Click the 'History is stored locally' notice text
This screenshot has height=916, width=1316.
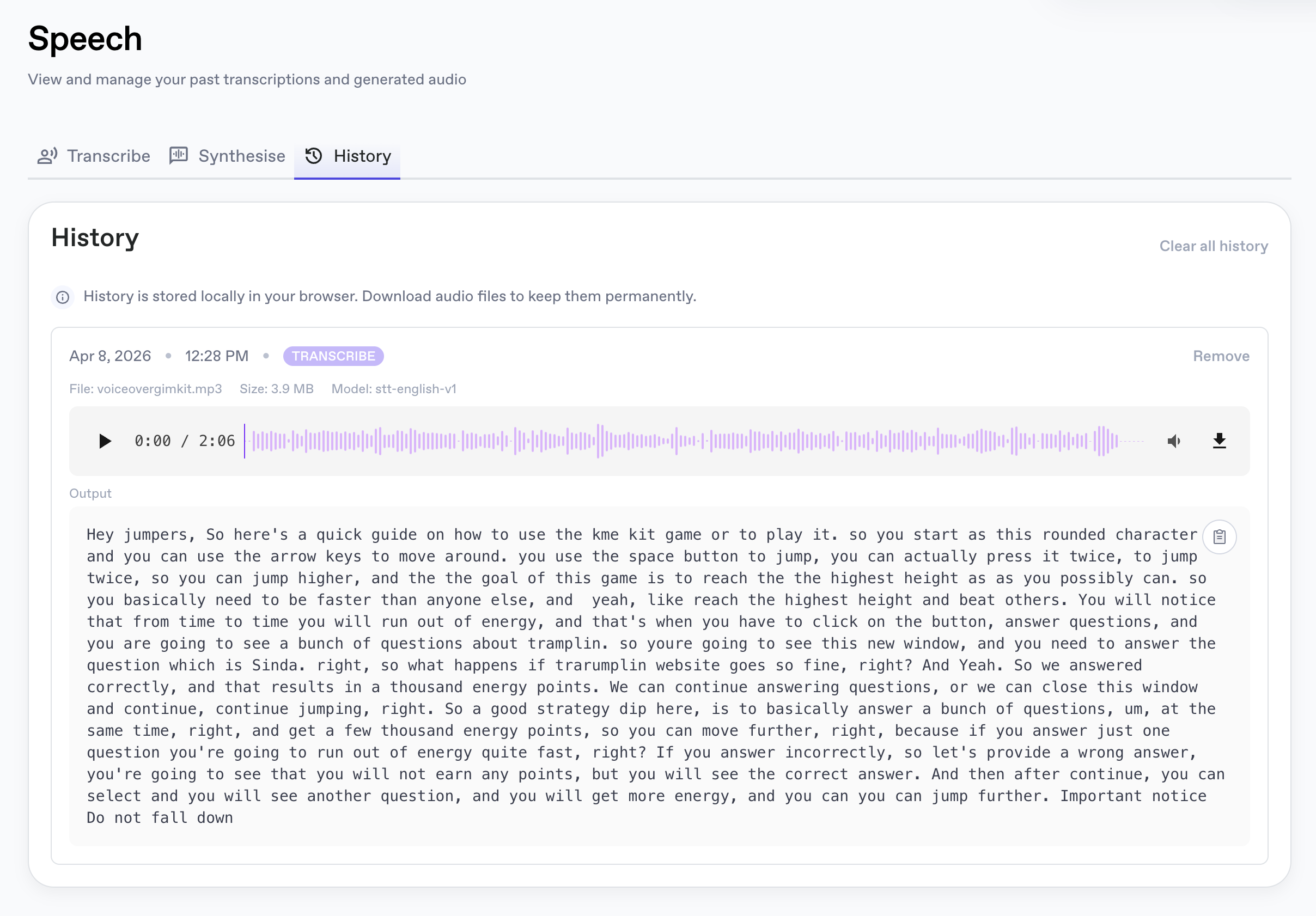pyautogui.click(x=390, y=296)
